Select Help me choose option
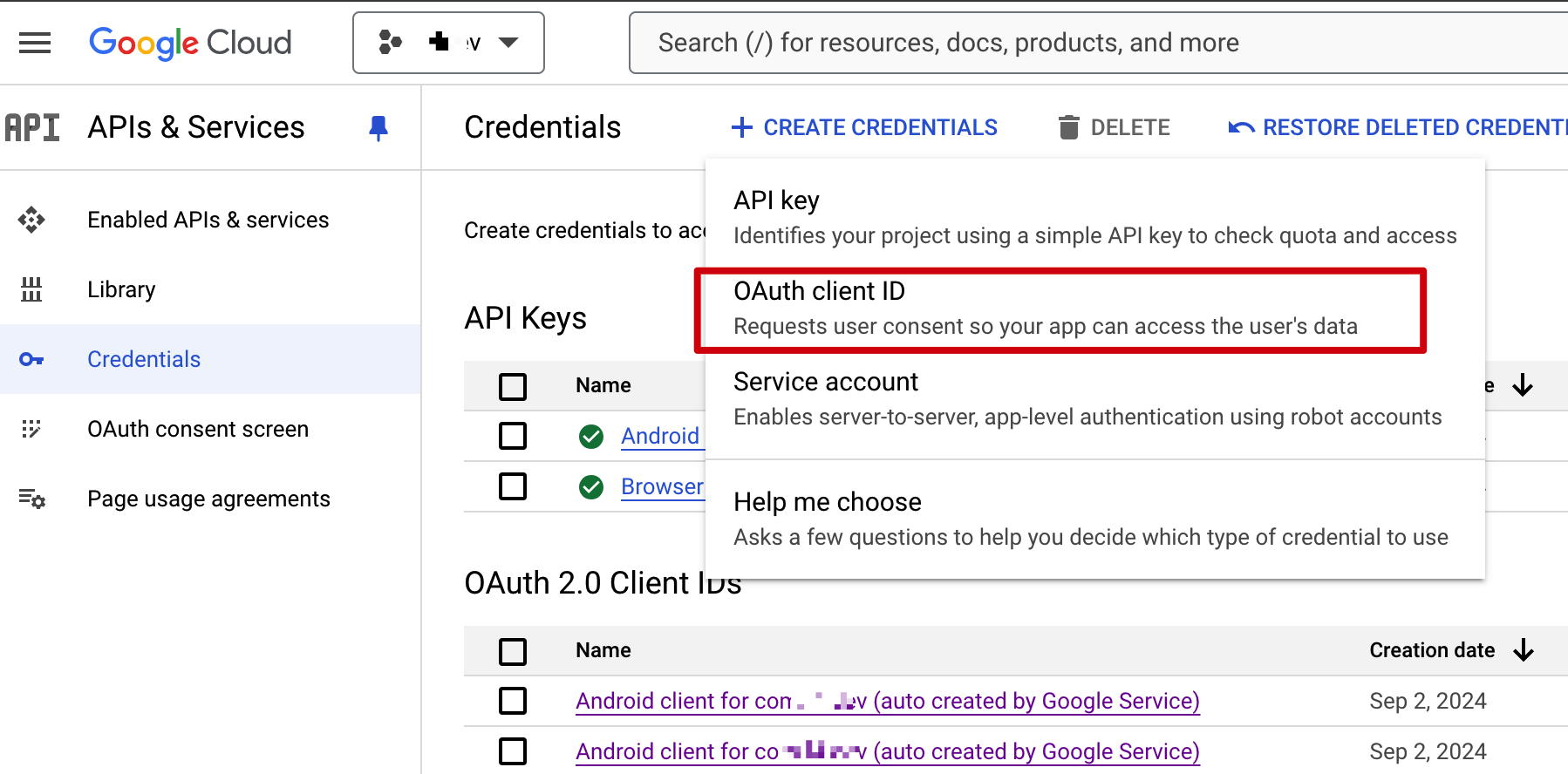 tap(1094, 519)
